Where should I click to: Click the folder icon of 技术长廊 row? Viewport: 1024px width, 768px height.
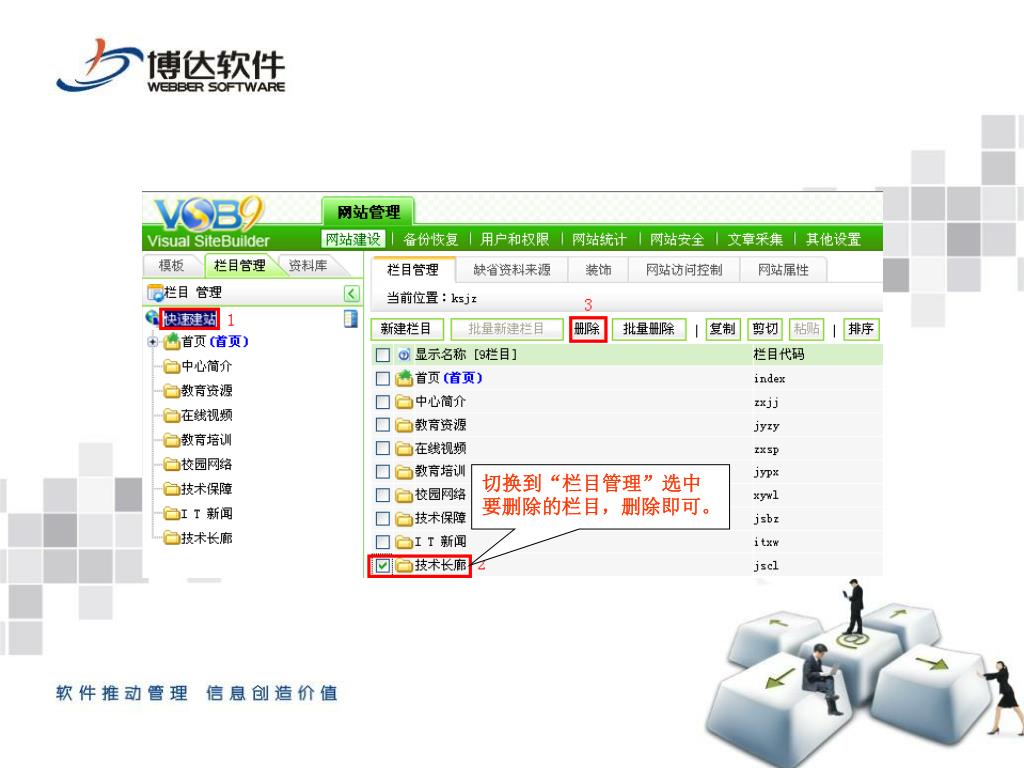point(404,566)
